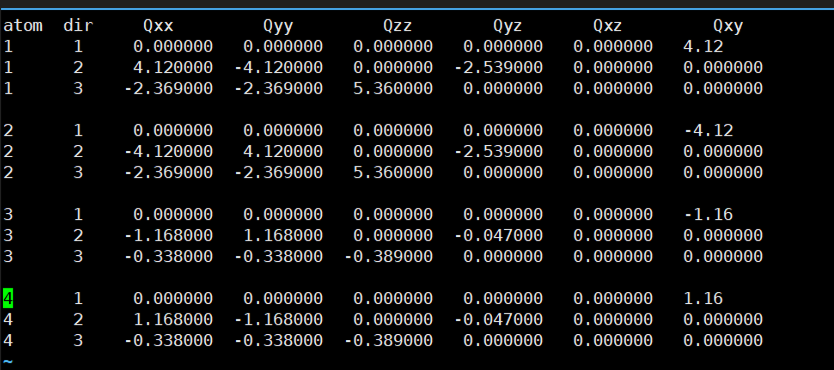834x370 pixels.
Task: Click Qyy value -4.120000 for atom 1 dir 2
Action: point(278,68)
